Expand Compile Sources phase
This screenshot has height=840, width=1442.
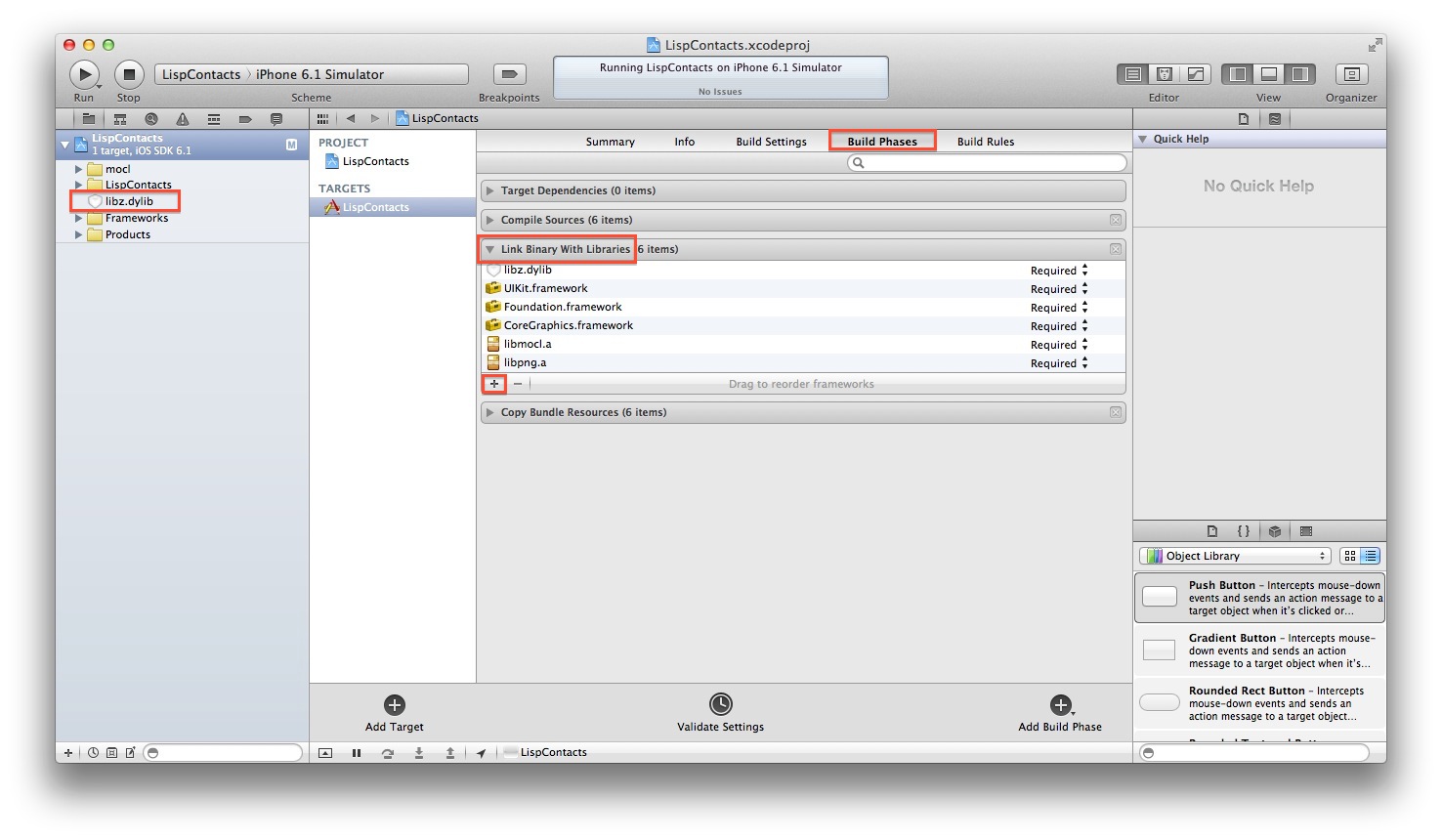(x=490, y=221)
